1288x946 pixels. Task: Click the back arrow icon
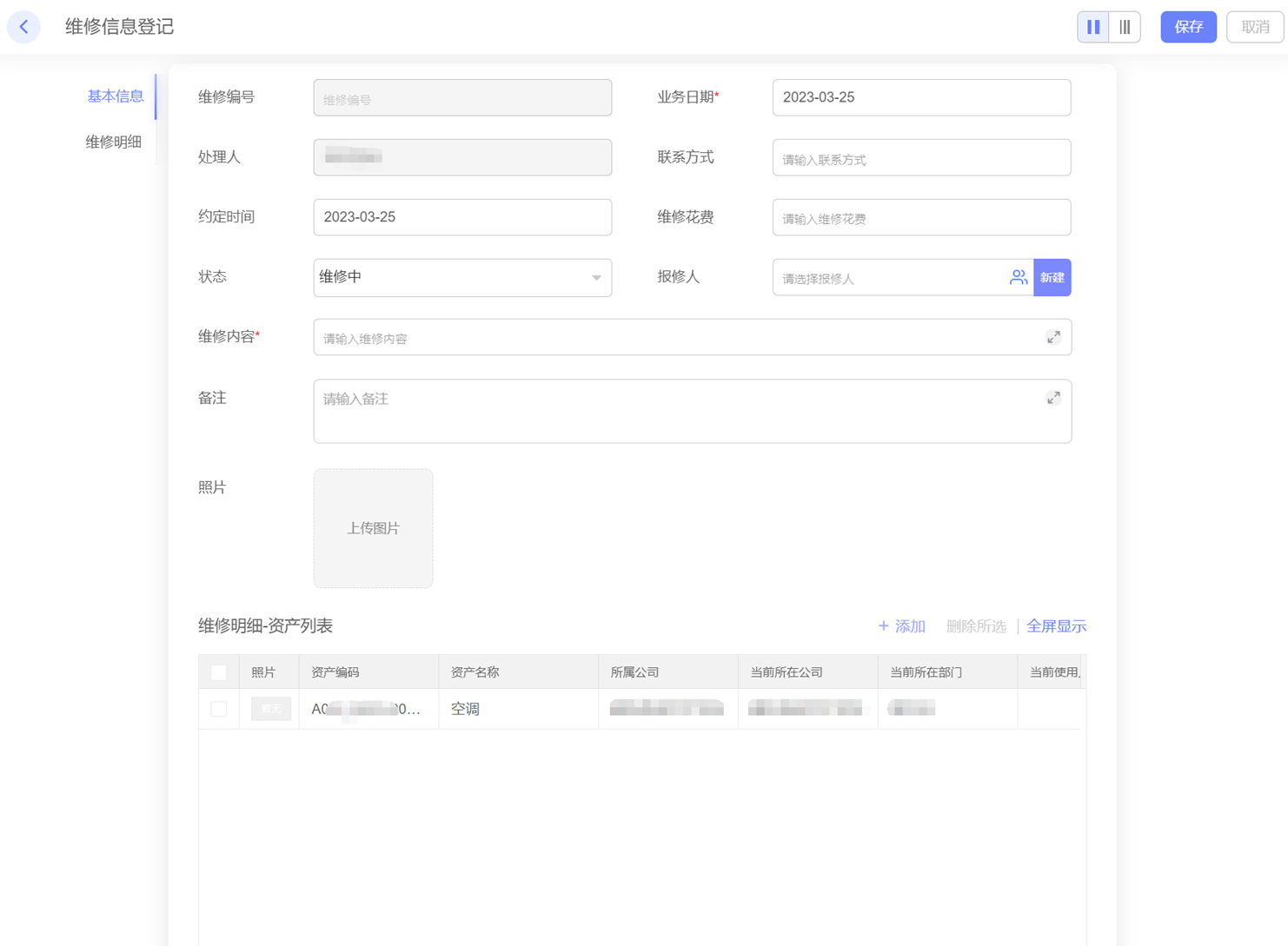[x=24, y=27]
